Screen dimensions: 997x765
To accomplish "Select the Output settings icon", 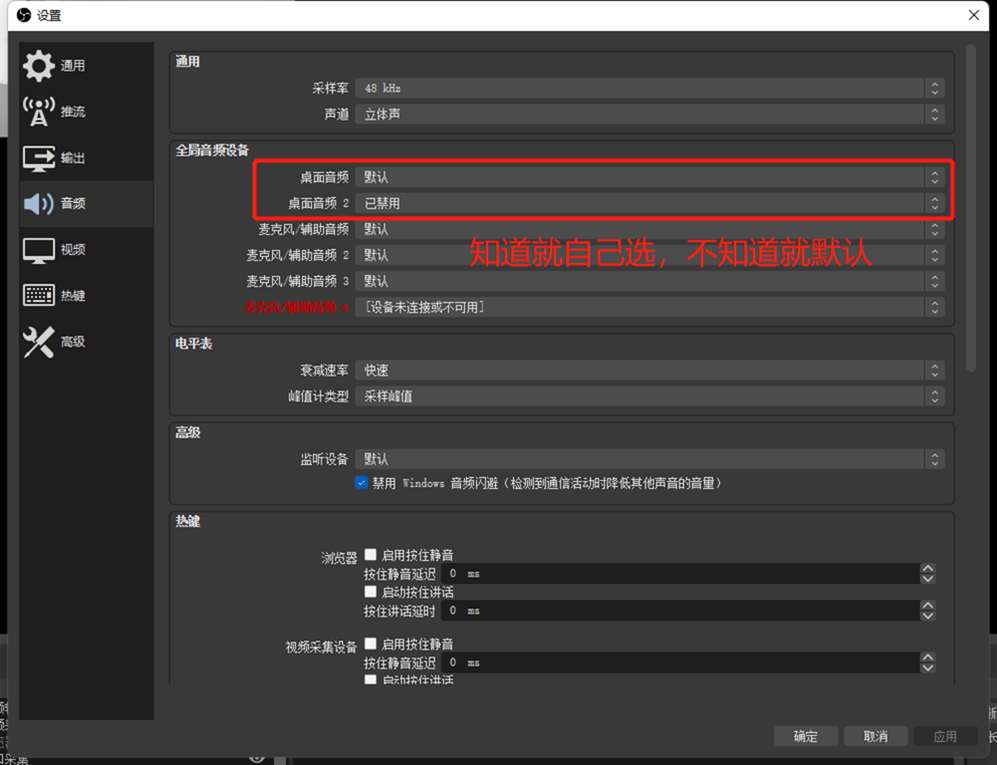I will pyautogui.click(x=39, y=158).
